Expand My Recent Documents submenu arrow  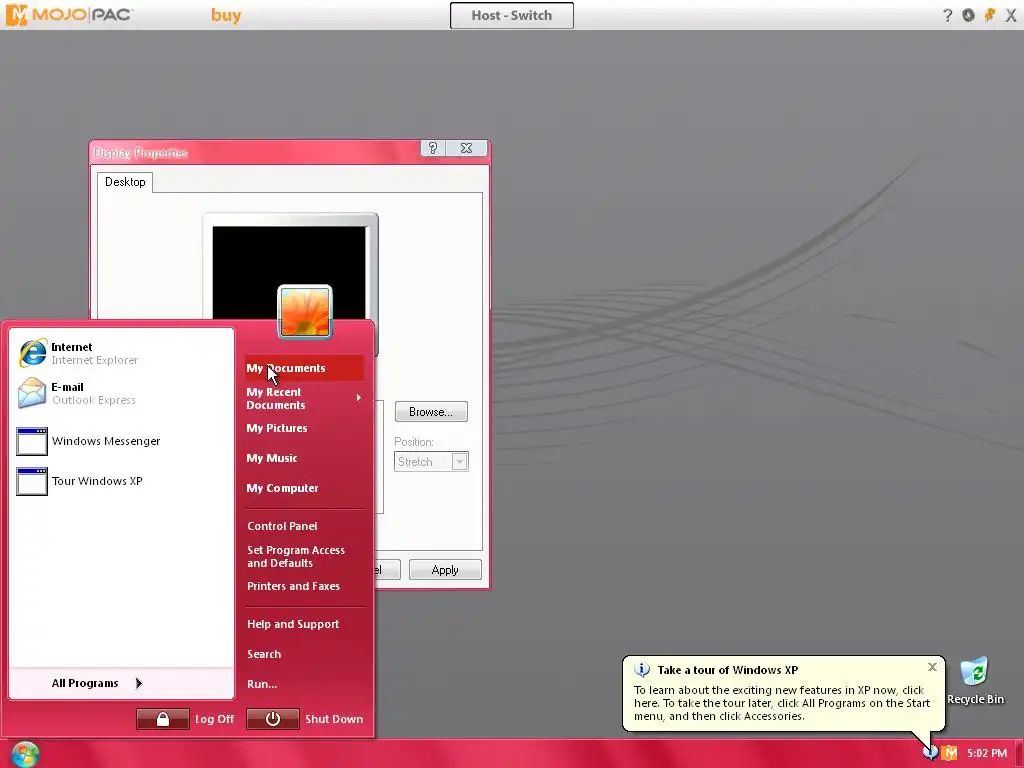[359, 398]
